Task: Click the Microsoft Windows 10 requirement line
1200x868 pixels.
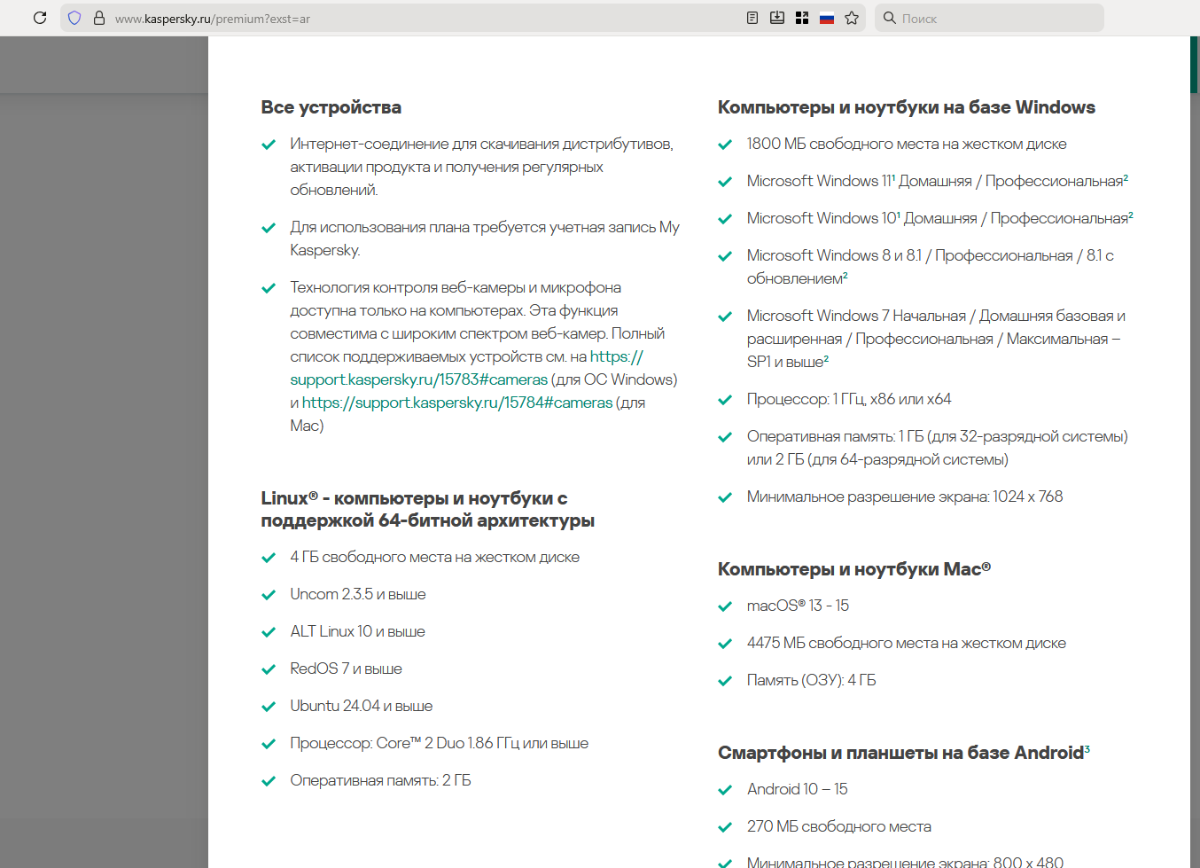Action: point(940,218)
